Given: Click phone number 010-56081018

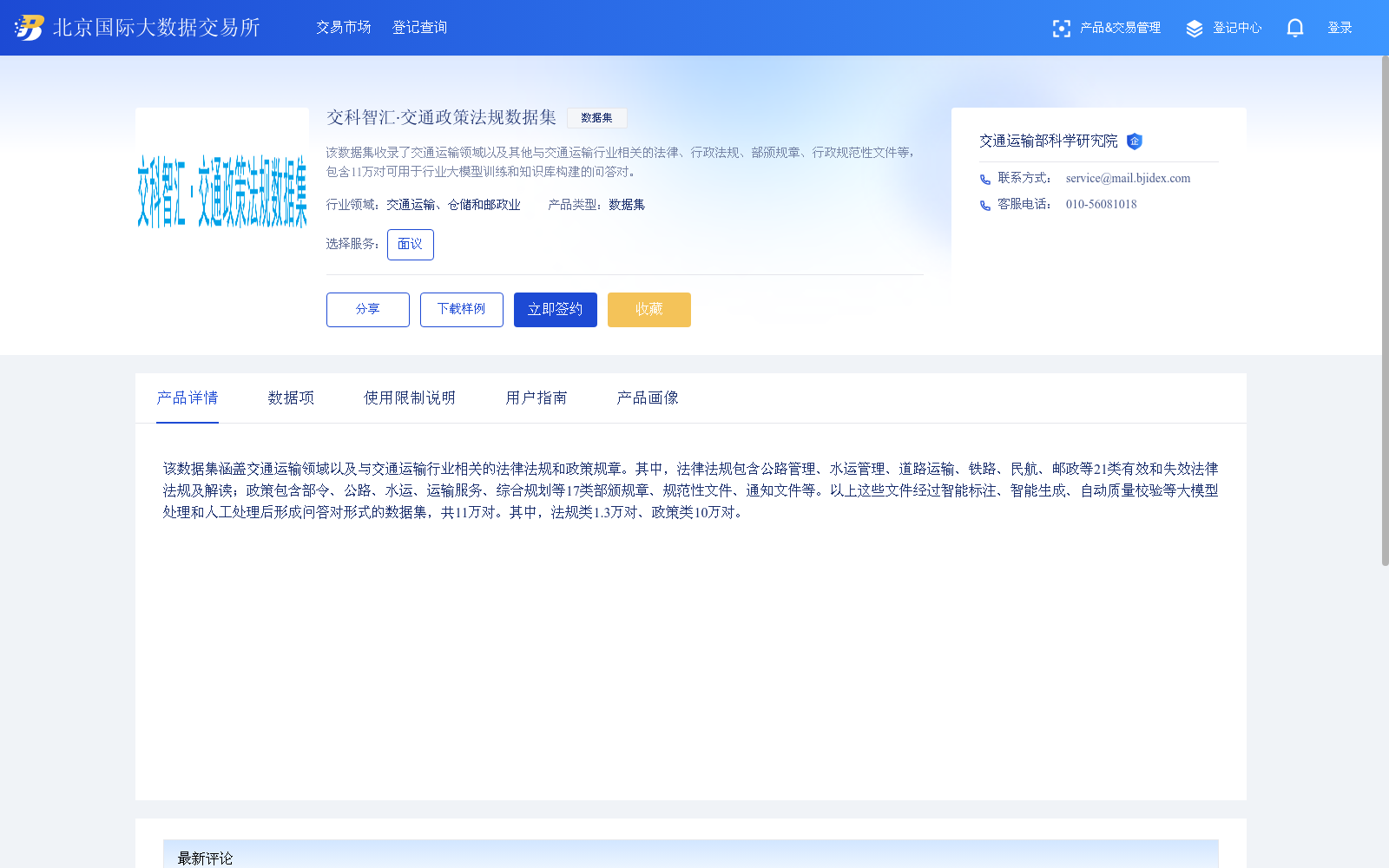Looking at the screenshot, I should pyautogui.click(x=1102, y=205).
